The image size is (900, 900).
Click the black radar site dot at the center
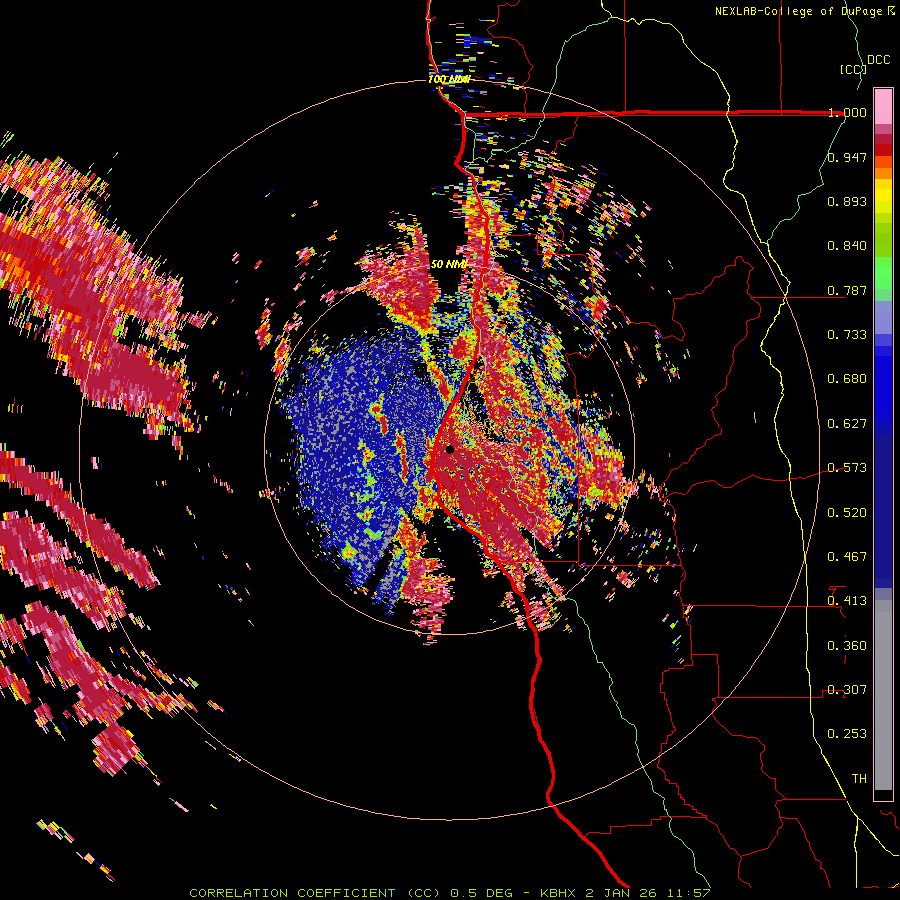click(x=450, y=449)
